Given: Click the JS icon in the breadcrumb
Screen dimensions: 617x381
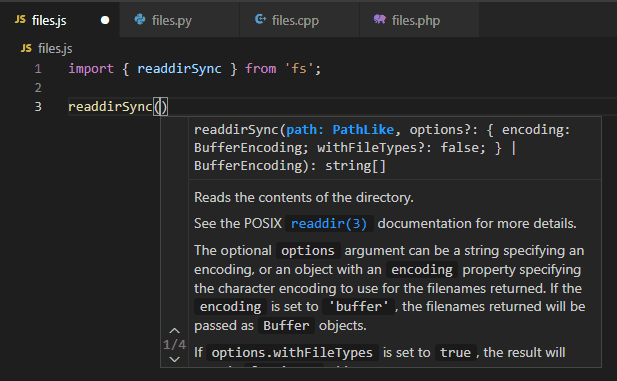Looking at the screenshot, I should (x=26, y=48).
